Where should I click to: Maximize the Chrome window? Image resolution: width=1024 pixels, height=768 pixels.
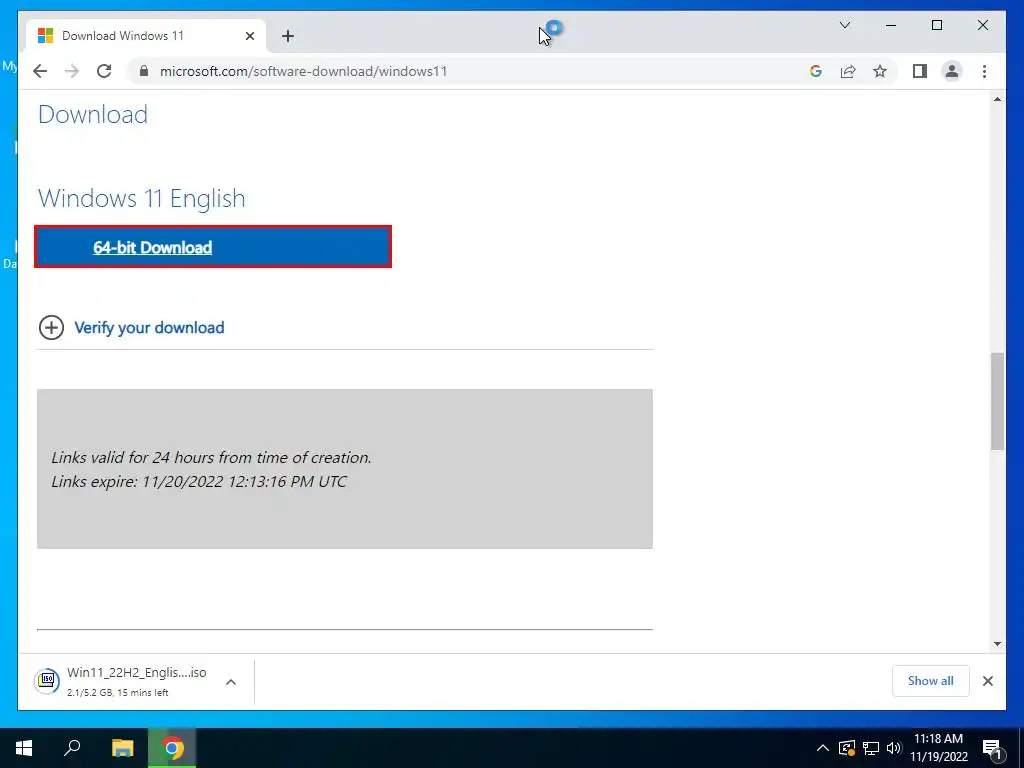pyautogui.click(x=936, y=25)
